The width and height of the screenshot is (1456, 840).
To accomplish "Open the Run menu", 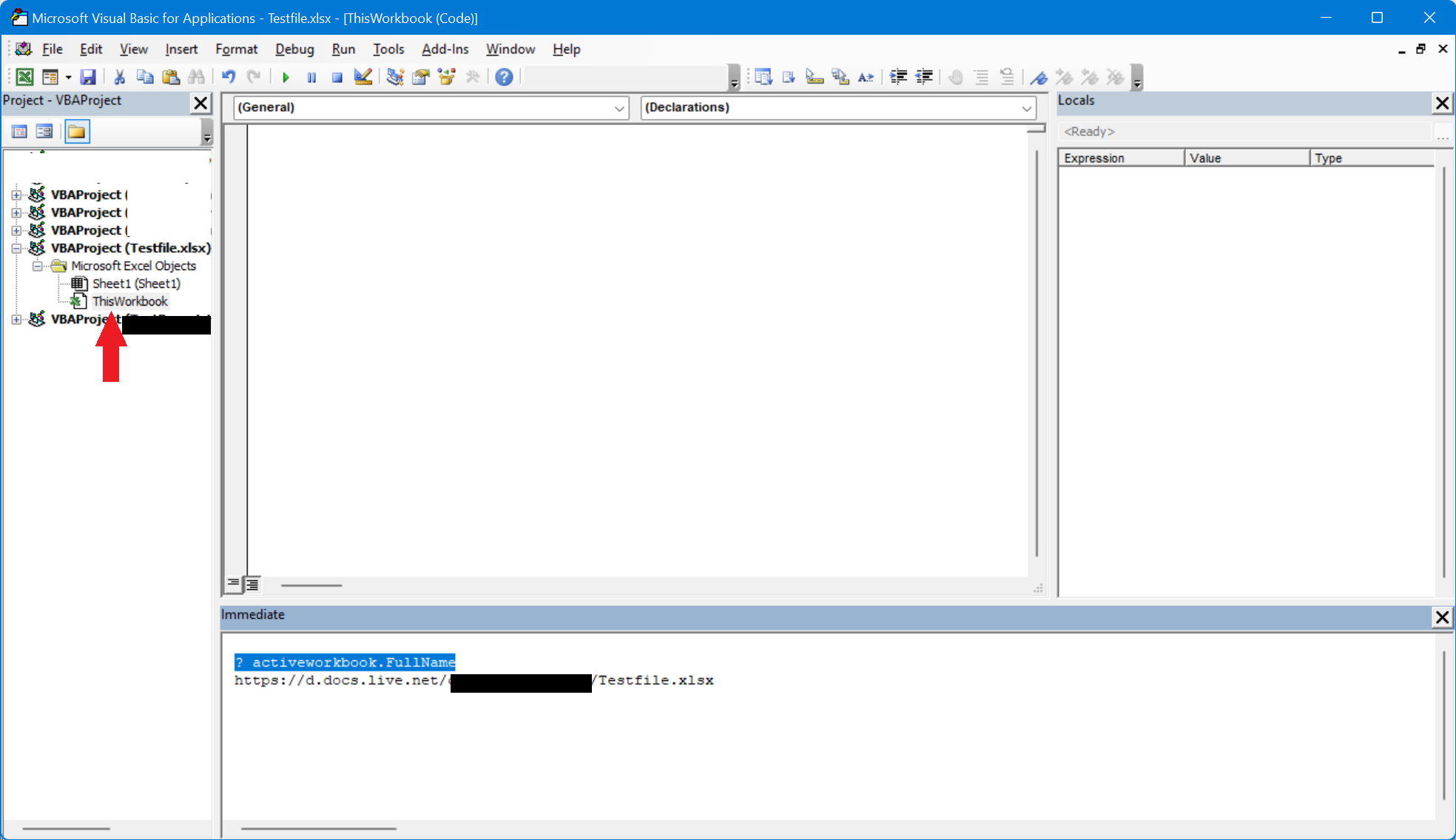I will pos(343,49).
